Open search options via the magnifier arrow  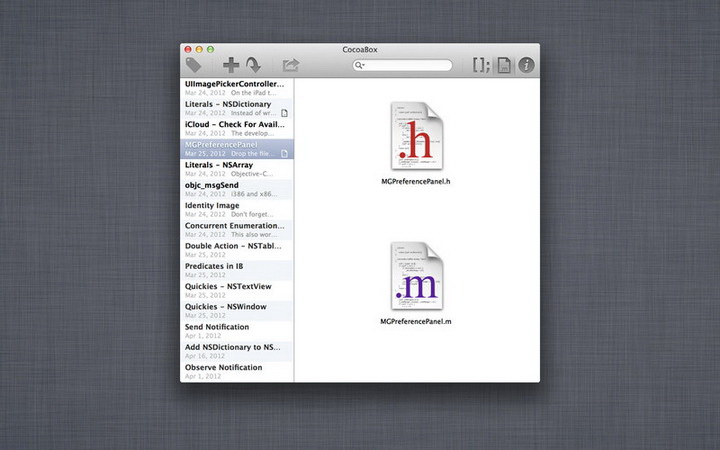[x=360, y=65]
